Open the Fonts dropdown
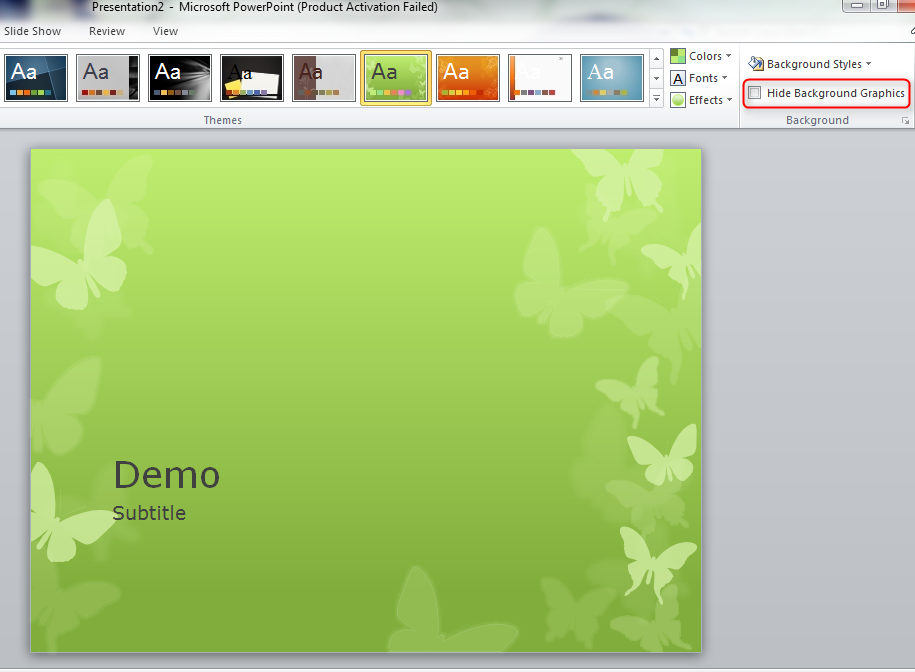This screenshot has width=915, height=672. pyautogui.click(x=700, y=78)
